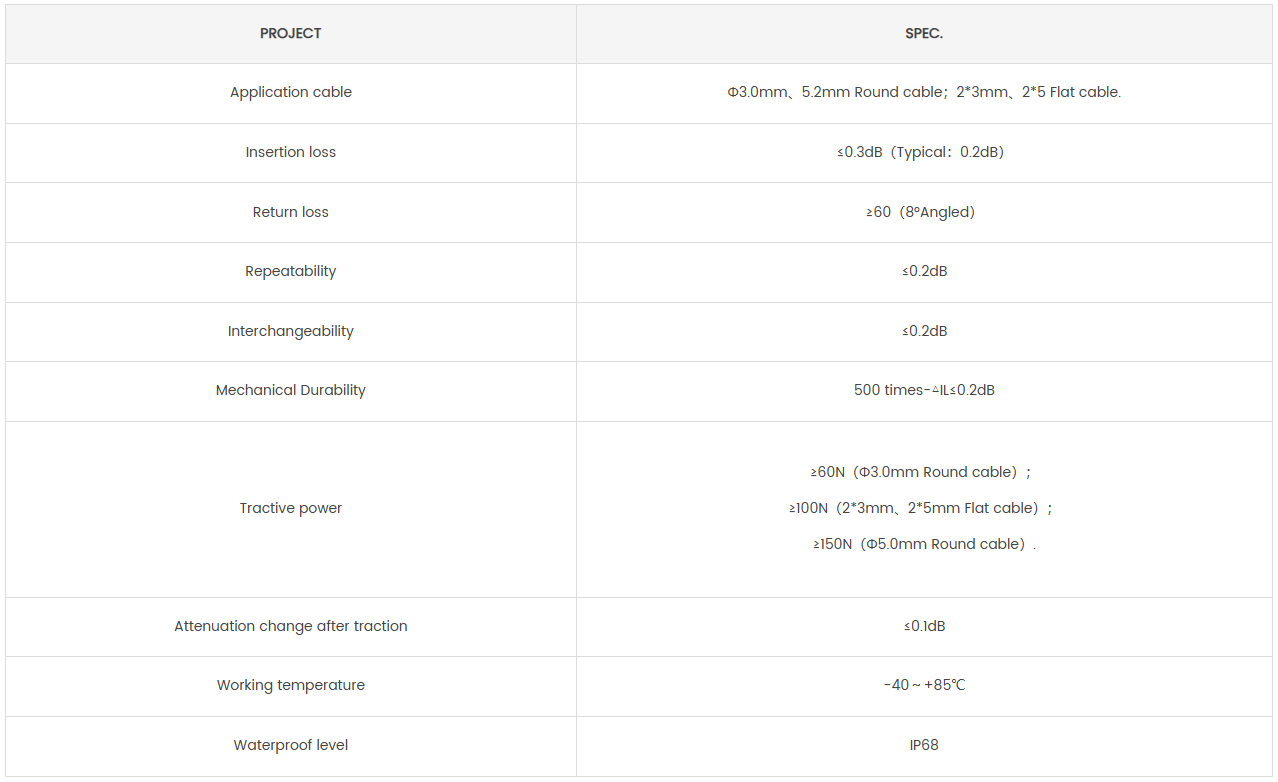This screenshot has width=1278, height=782.
Task: Select the Repeatability row label
Action: click(291, 271)
